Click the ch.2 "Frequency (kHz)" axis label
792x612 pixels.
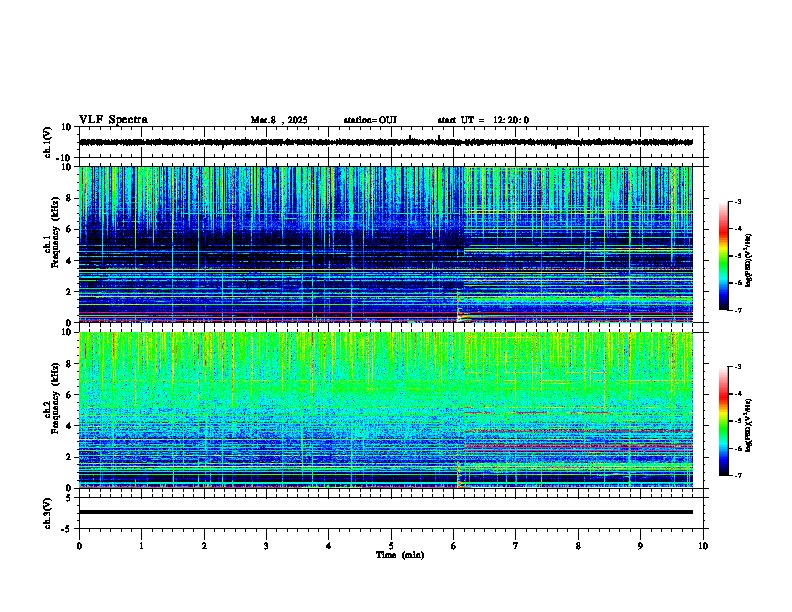[x=55, y=398]
